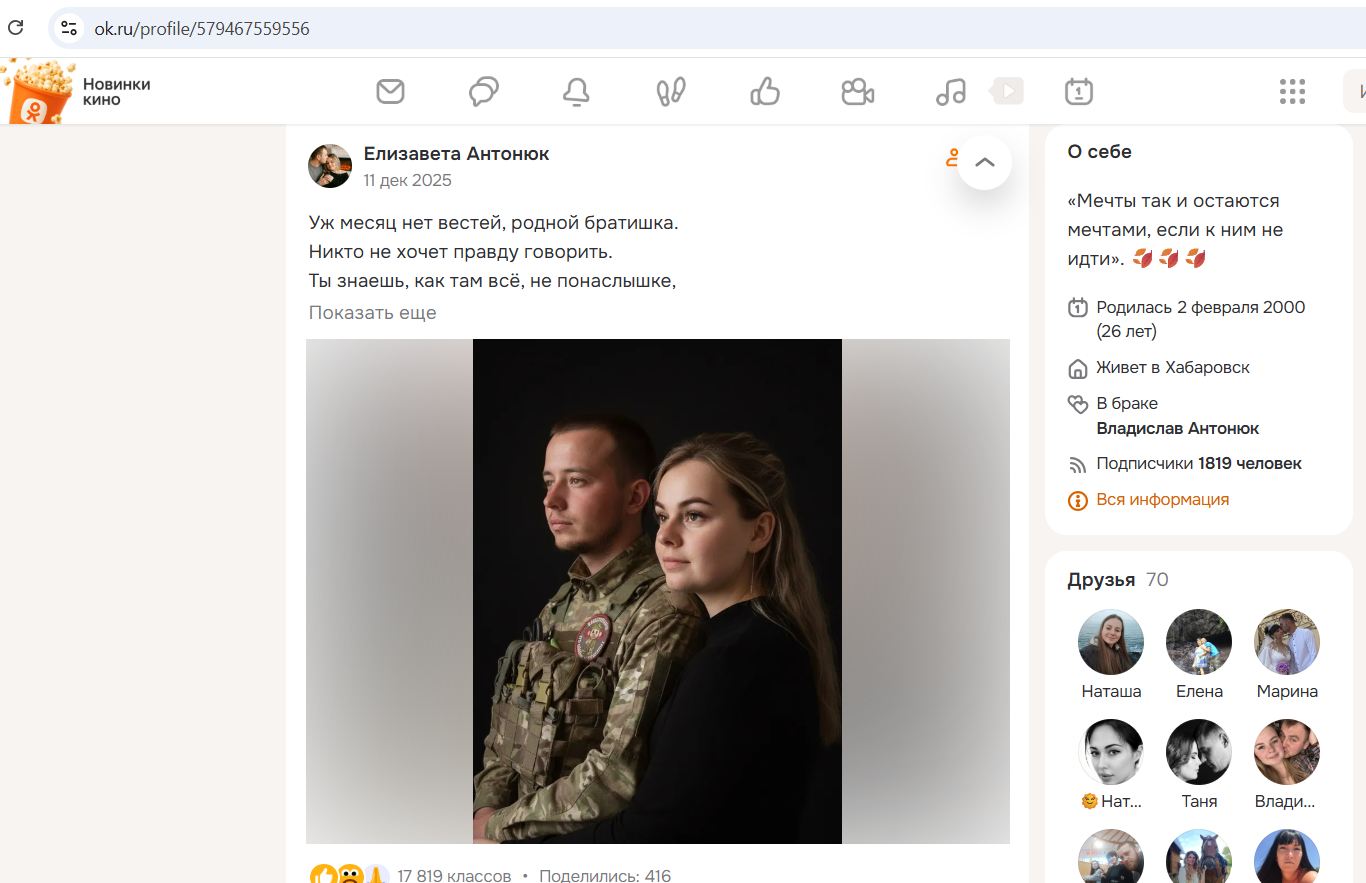Open the music note icon
Viewport: 1366px width, 883px height.
[x=950, y=92]
